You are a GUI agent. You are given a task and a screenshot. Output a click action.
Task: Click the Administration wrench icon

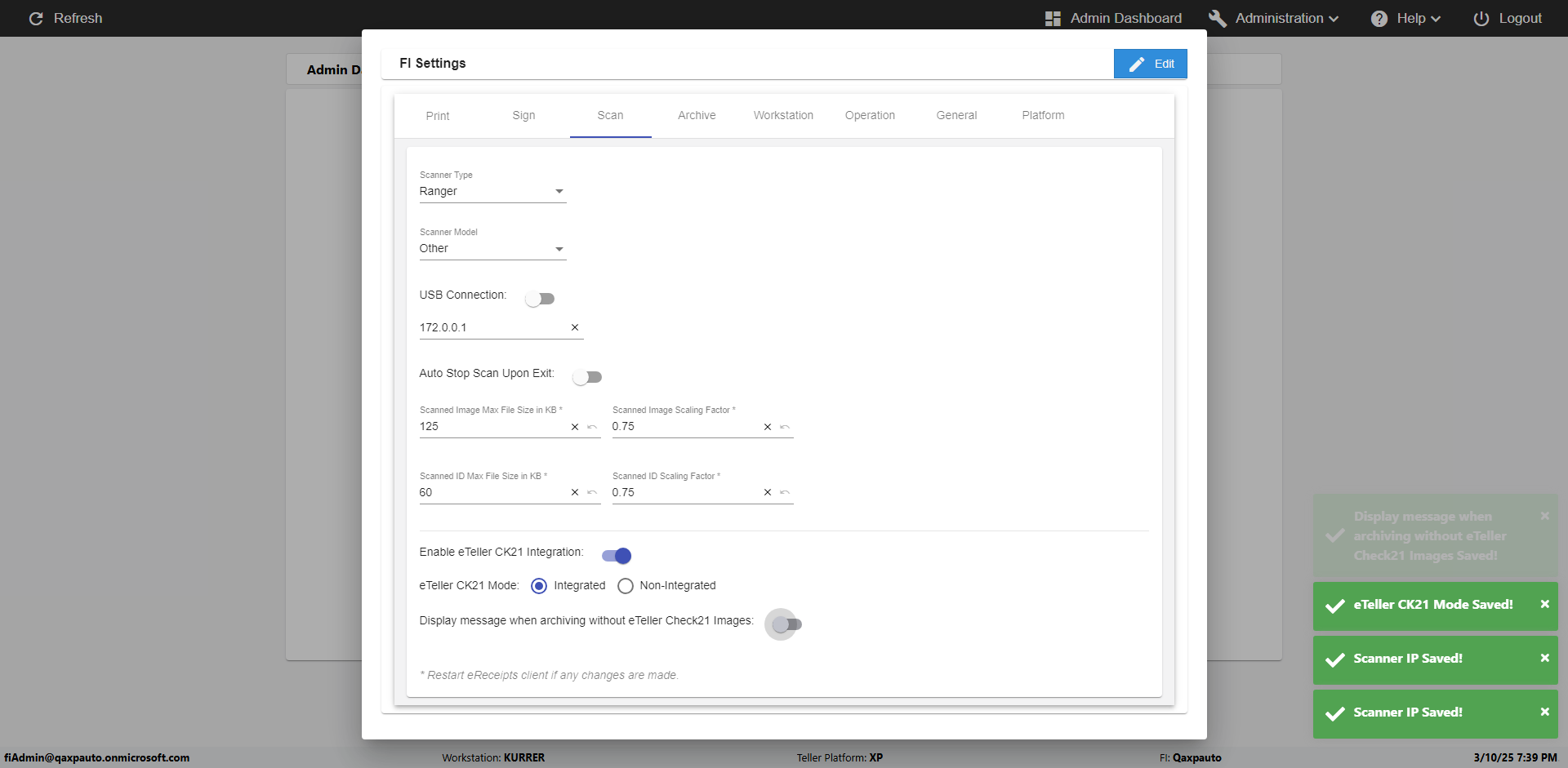pyautogui.click(x=1217, y=18)
